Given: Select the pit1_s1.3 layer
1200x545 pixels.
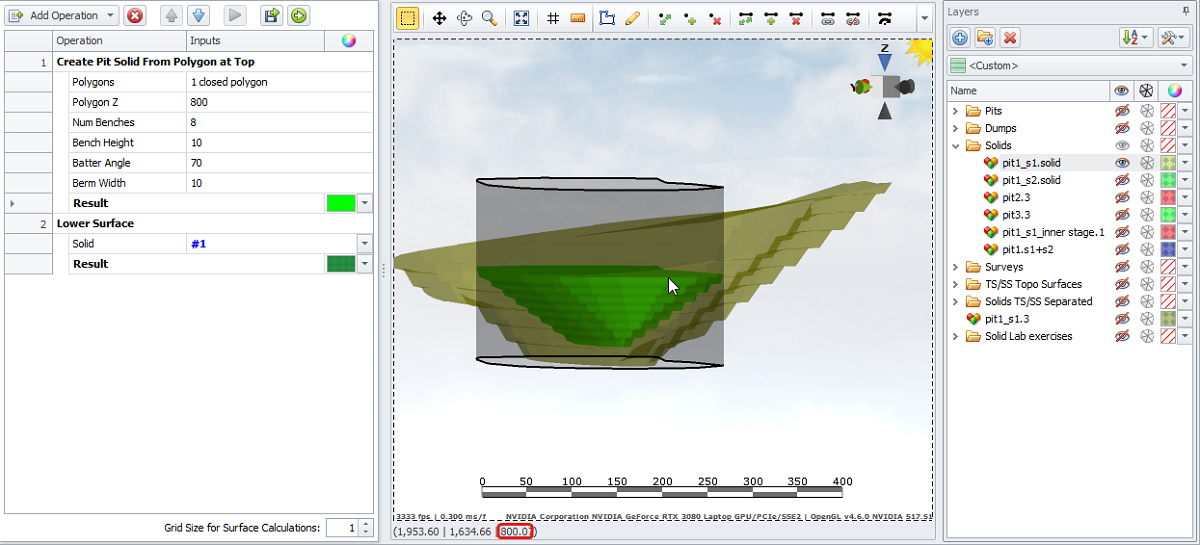Looking at the screenshot, I should tap(1008, 319).
